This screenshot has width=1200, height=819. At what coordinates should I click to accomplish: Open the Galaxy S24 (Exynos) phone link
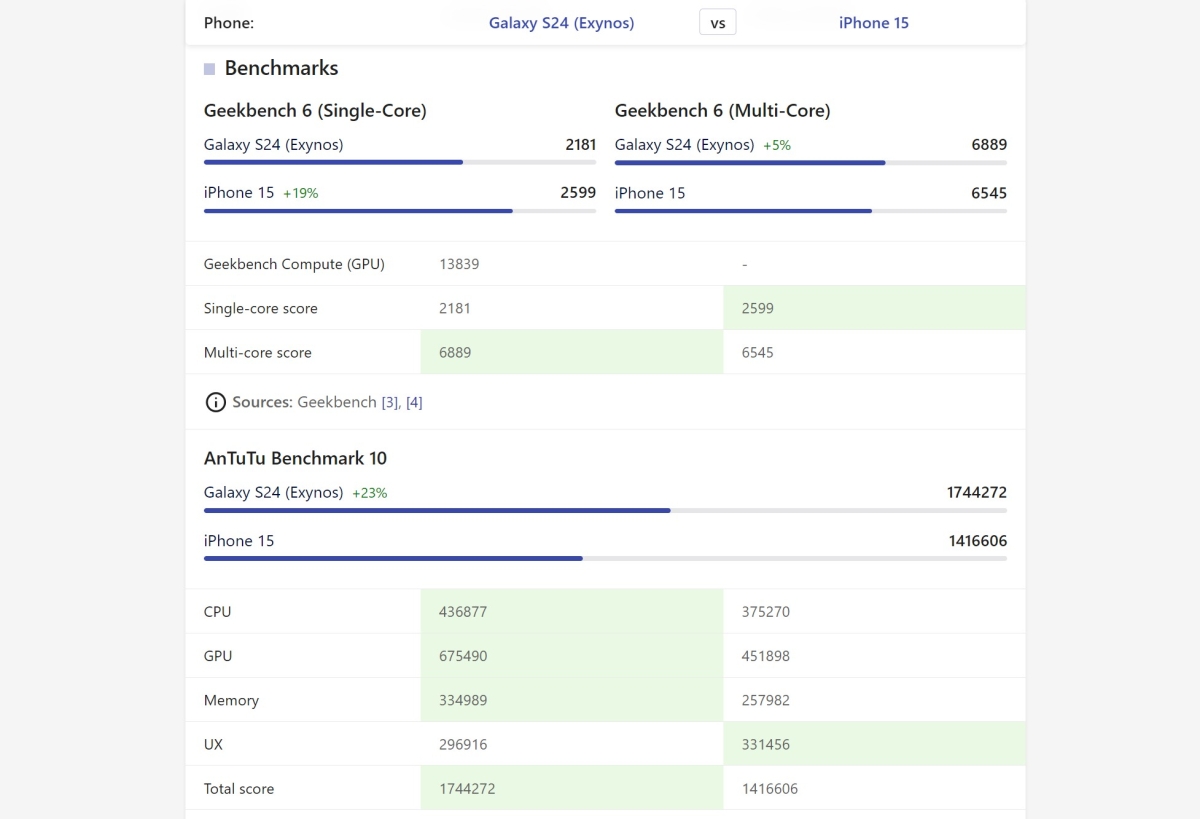pyautogui.click(x=561, y=22)
